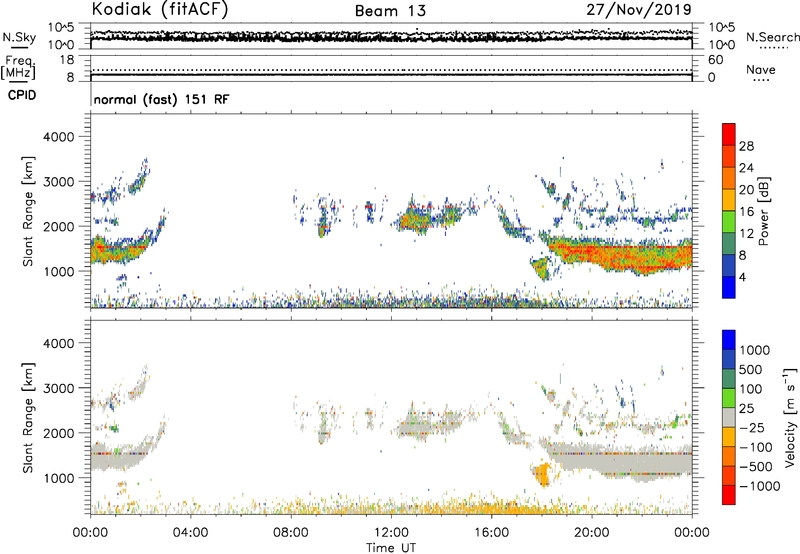This screenshot has height=554, width=800.
Task: Click 'normal (fast) 151 RF' text
Action: point(161,99)
